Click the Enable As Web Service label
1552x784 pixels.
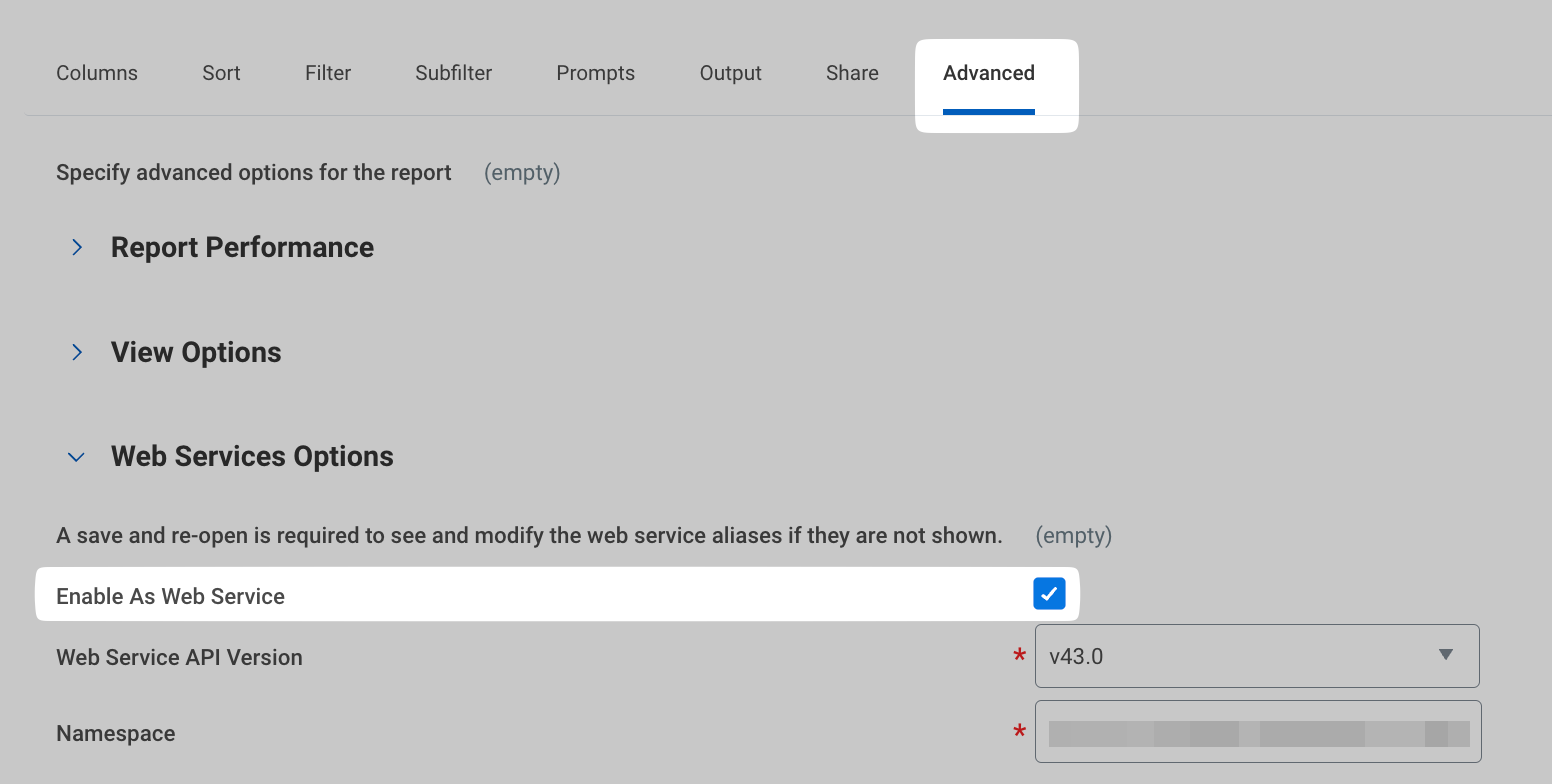pyautogui.click(x=170, y=596)
